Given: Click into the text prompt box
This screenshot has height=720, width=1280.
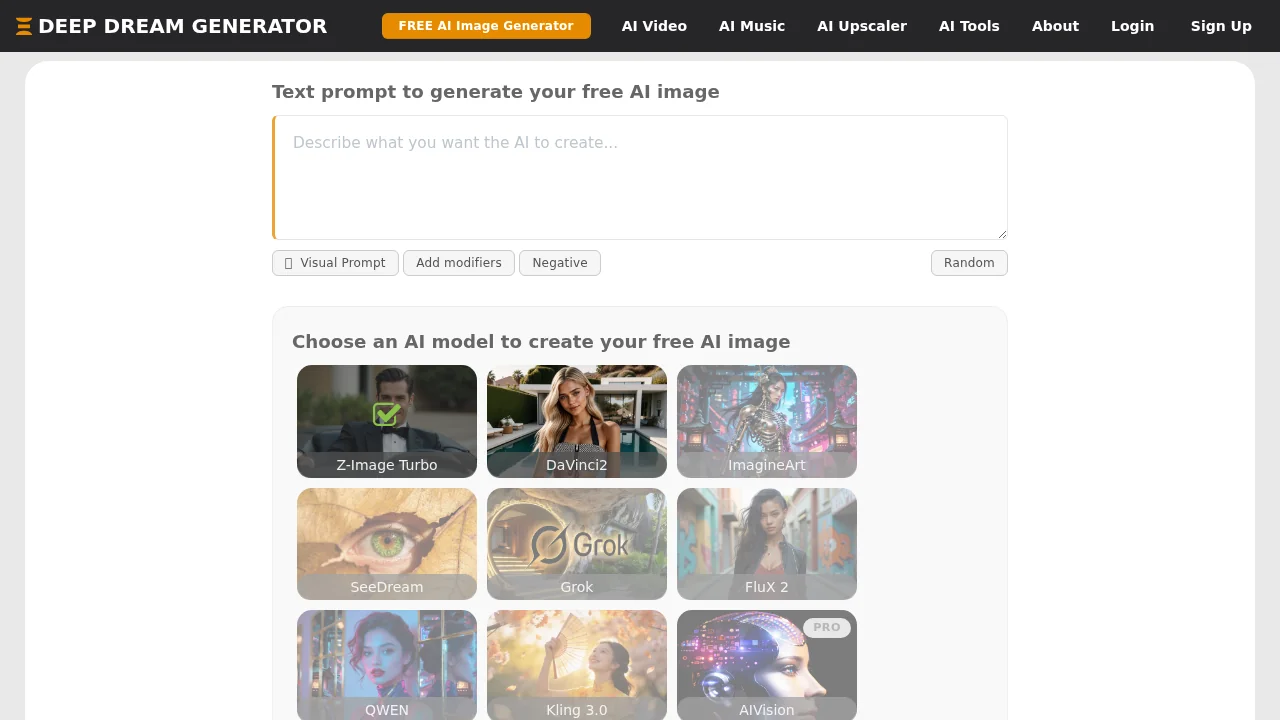Looking at the screenshot, I should pyautogui.click(x=640, y=178).
